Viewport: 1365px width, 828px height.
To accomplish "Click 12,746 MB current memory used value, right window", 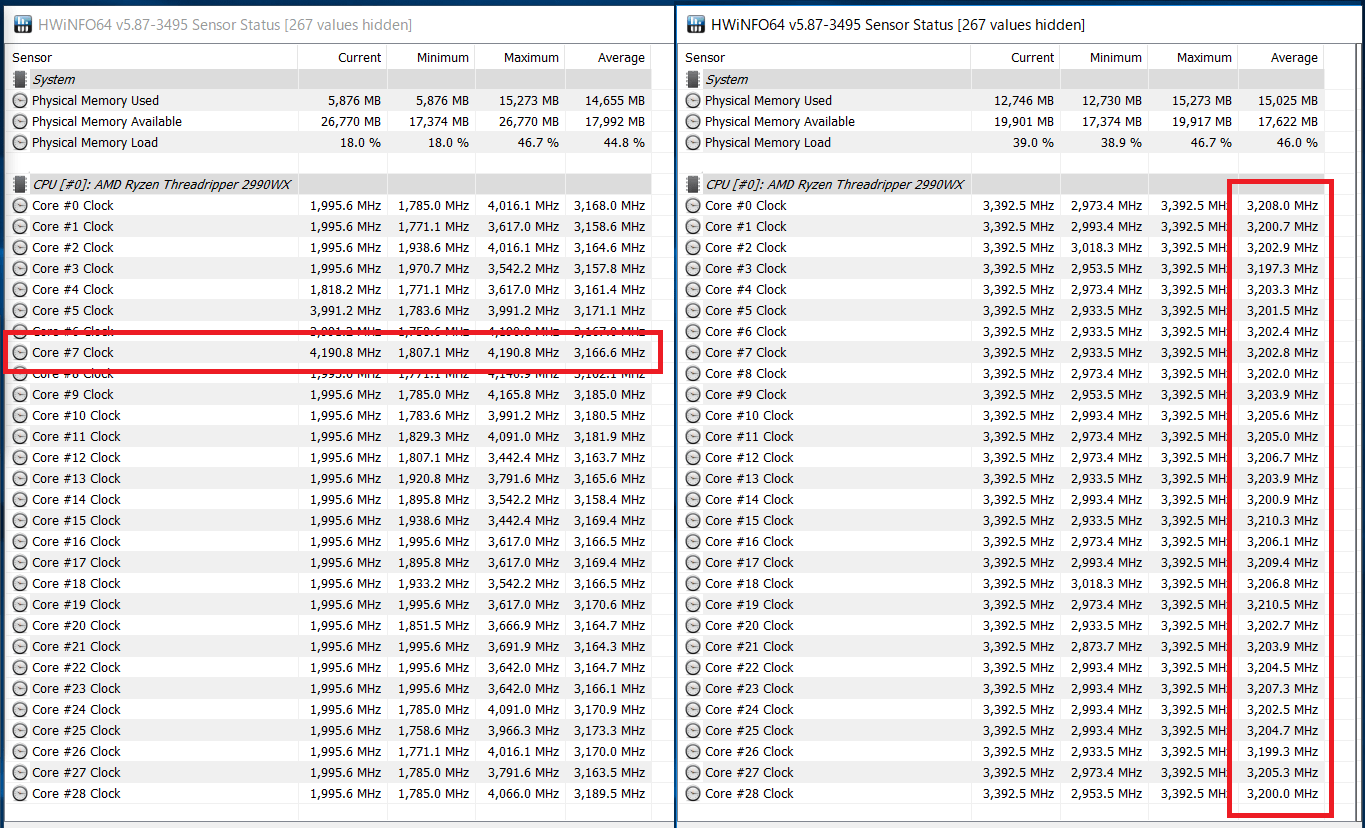I will 1024,100.
